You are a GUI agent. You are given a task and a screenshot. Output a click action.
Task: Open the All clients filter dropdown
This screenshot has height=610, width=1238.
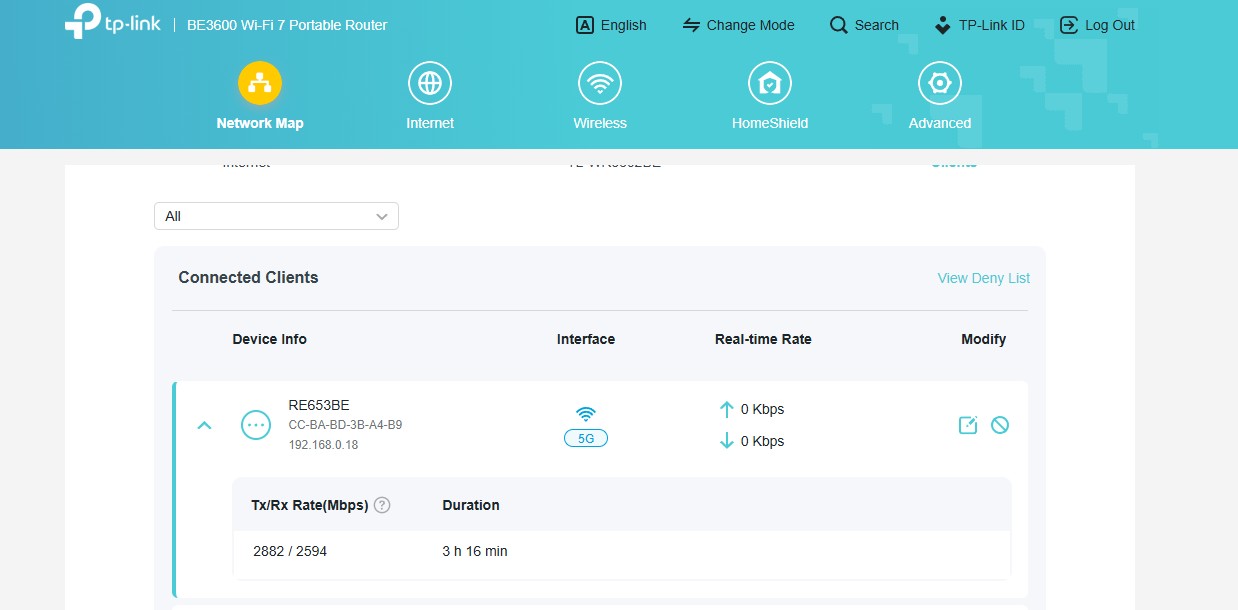tap(276, 216)
